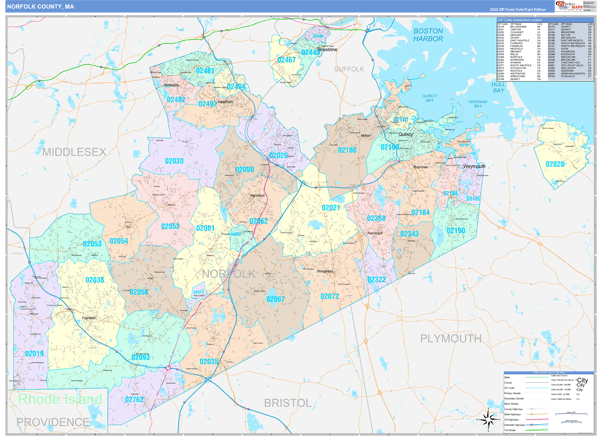Click the 02021 ZIP code label
Screen dimensions: 600x436
point(331,207)
